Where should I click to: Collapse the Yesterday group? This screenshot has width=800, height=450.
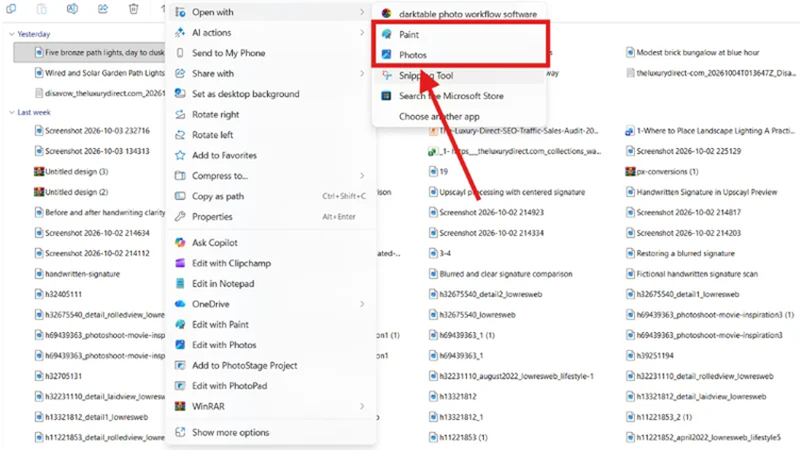point(12,34)
